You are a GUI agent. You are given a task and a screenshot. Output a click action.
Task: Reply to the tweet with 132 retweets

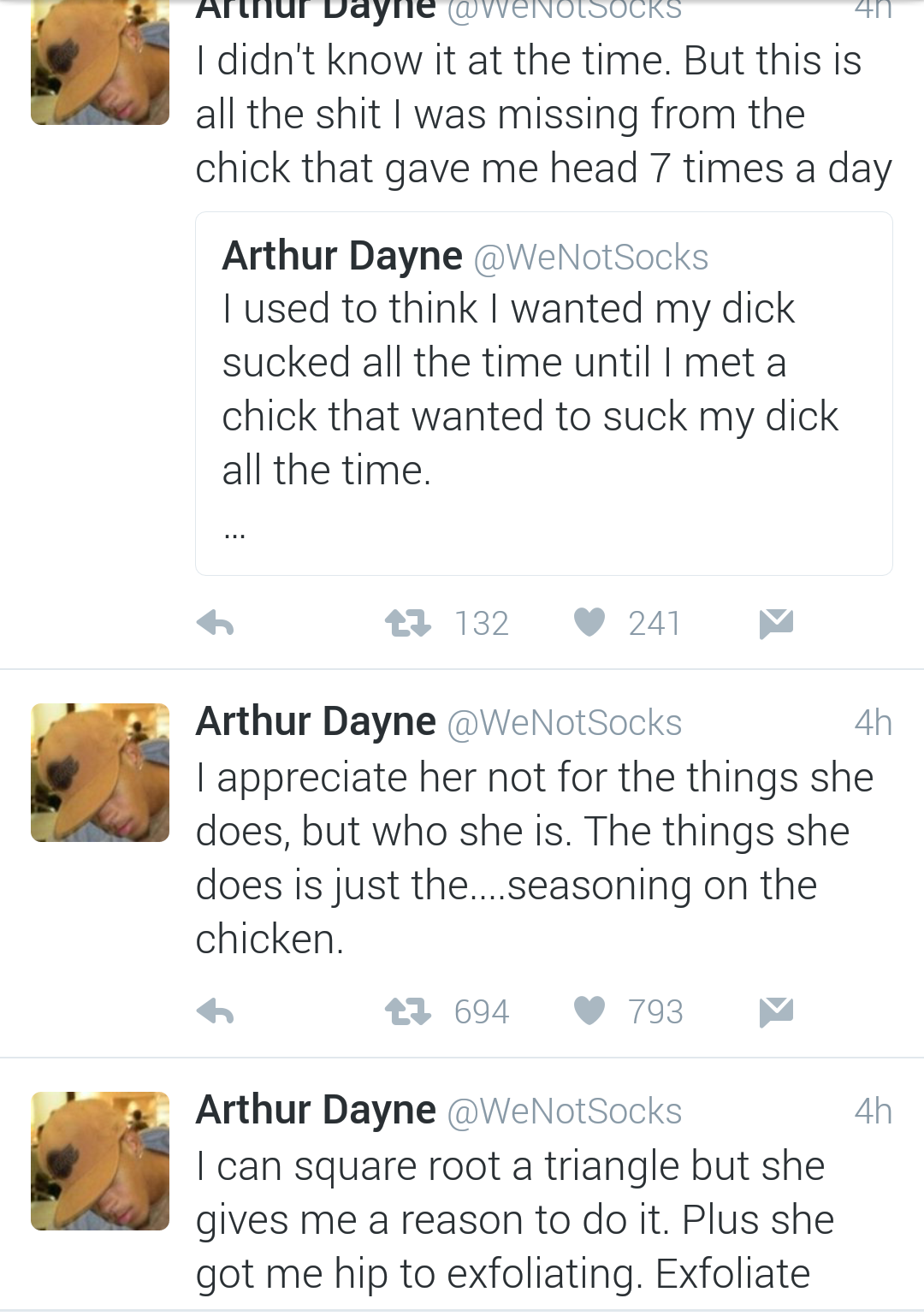[216, 624]
